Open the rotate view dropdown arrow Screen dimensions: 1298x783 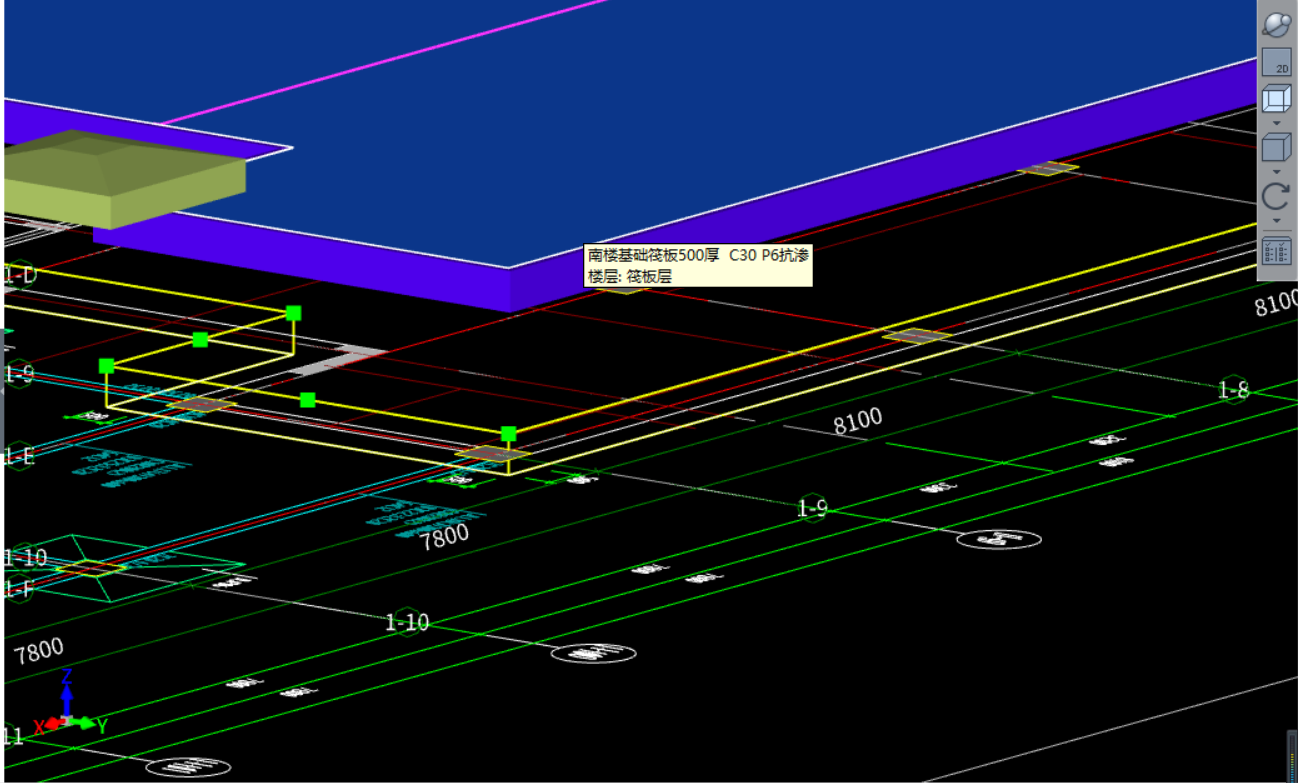pyautogui.click(x=1276, y=220)
